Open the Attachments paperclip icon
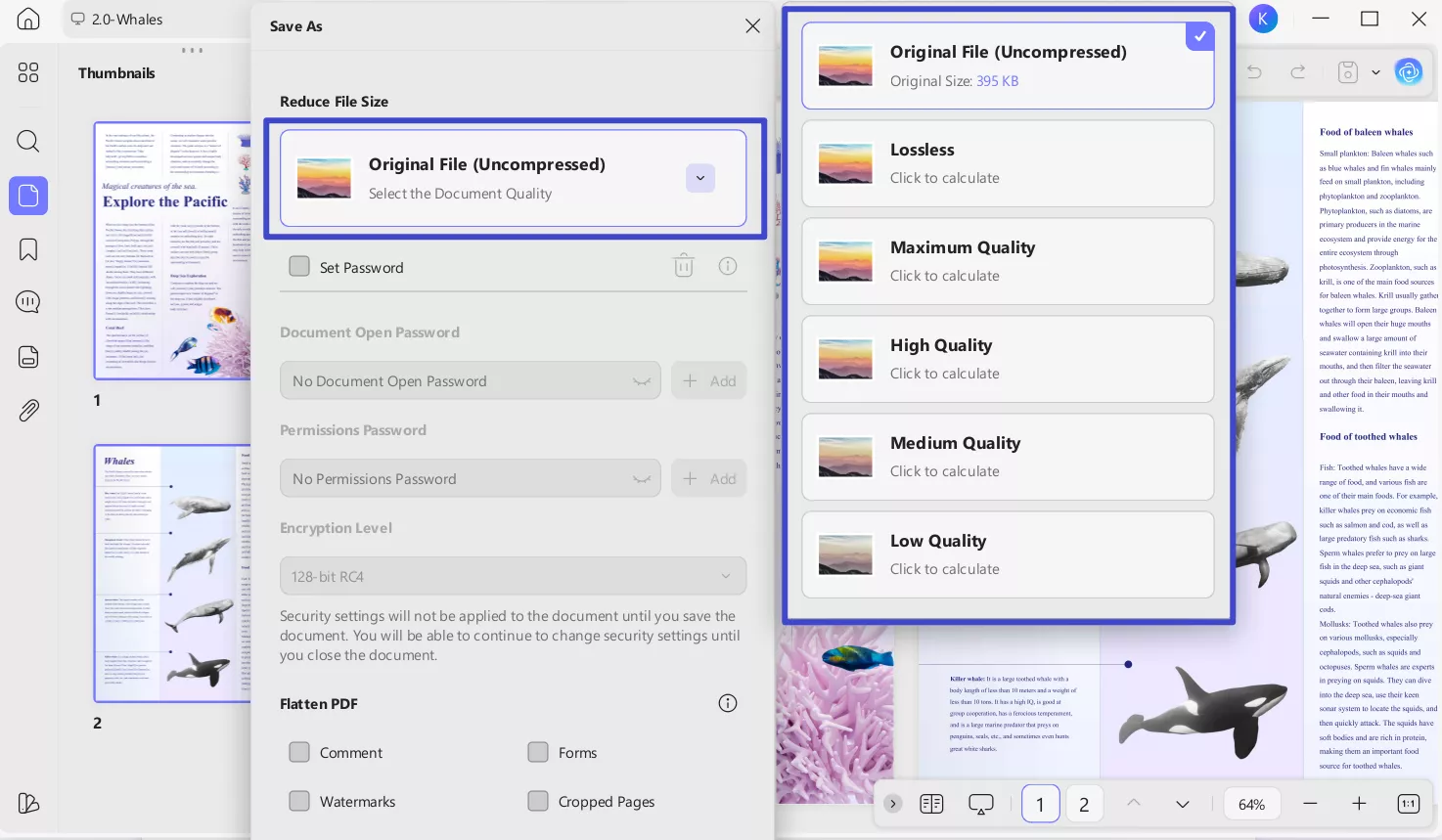 (28, 411)
